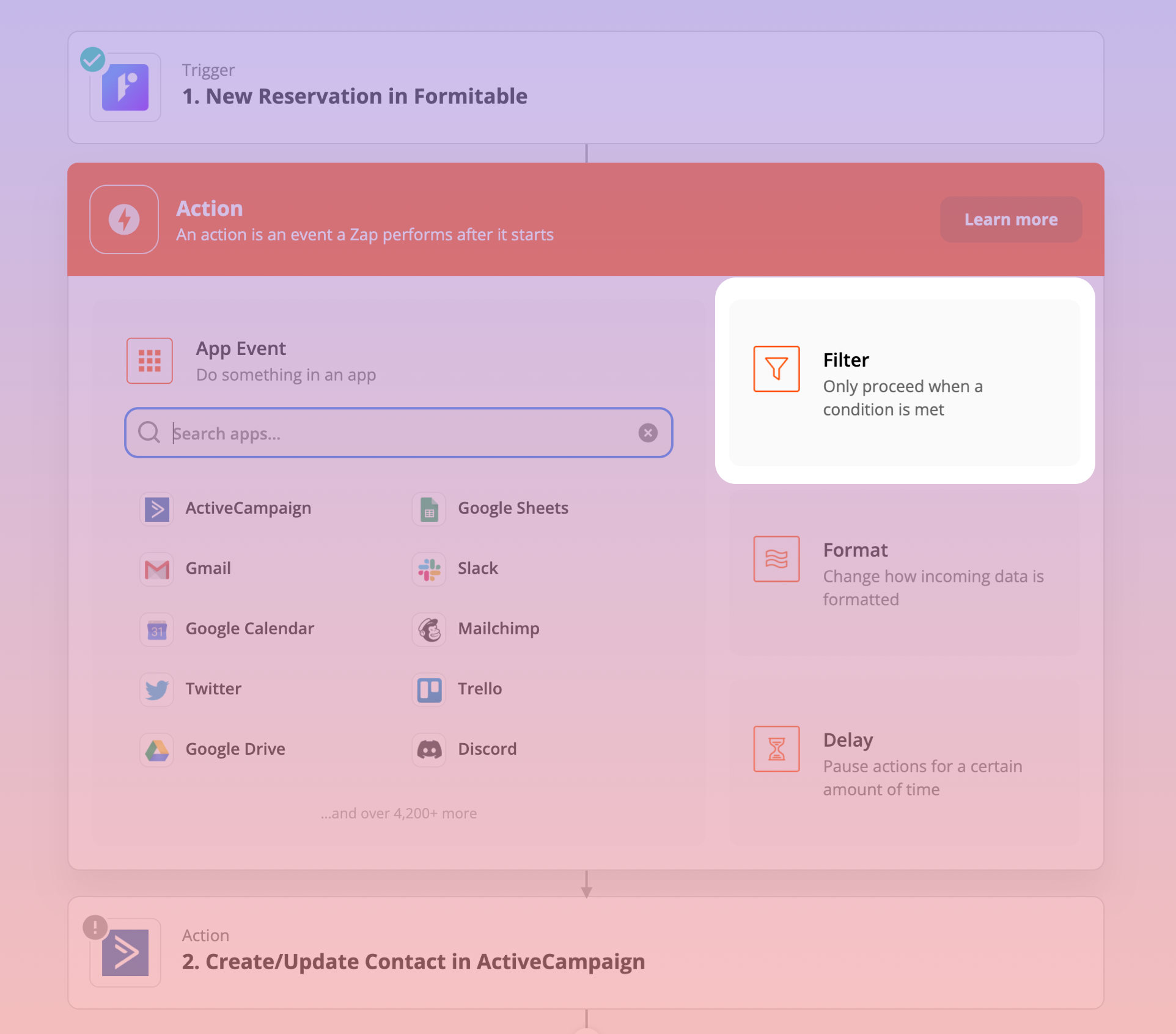
Task: Click the Delay hourglass icon
Action: (x=776, y=749)
